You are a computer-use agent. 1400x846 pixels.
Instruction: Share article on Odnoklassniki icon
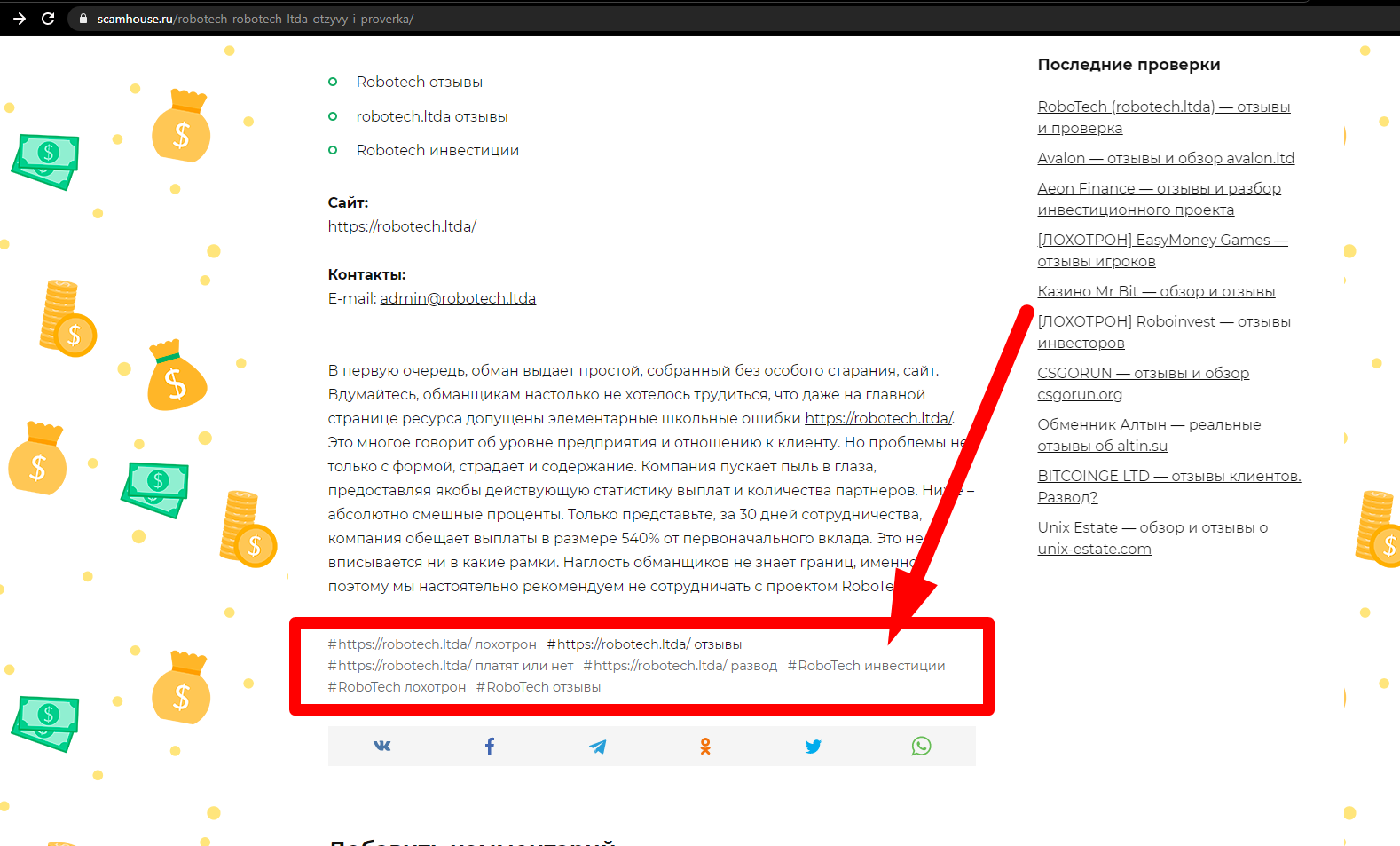coord(705,747)
